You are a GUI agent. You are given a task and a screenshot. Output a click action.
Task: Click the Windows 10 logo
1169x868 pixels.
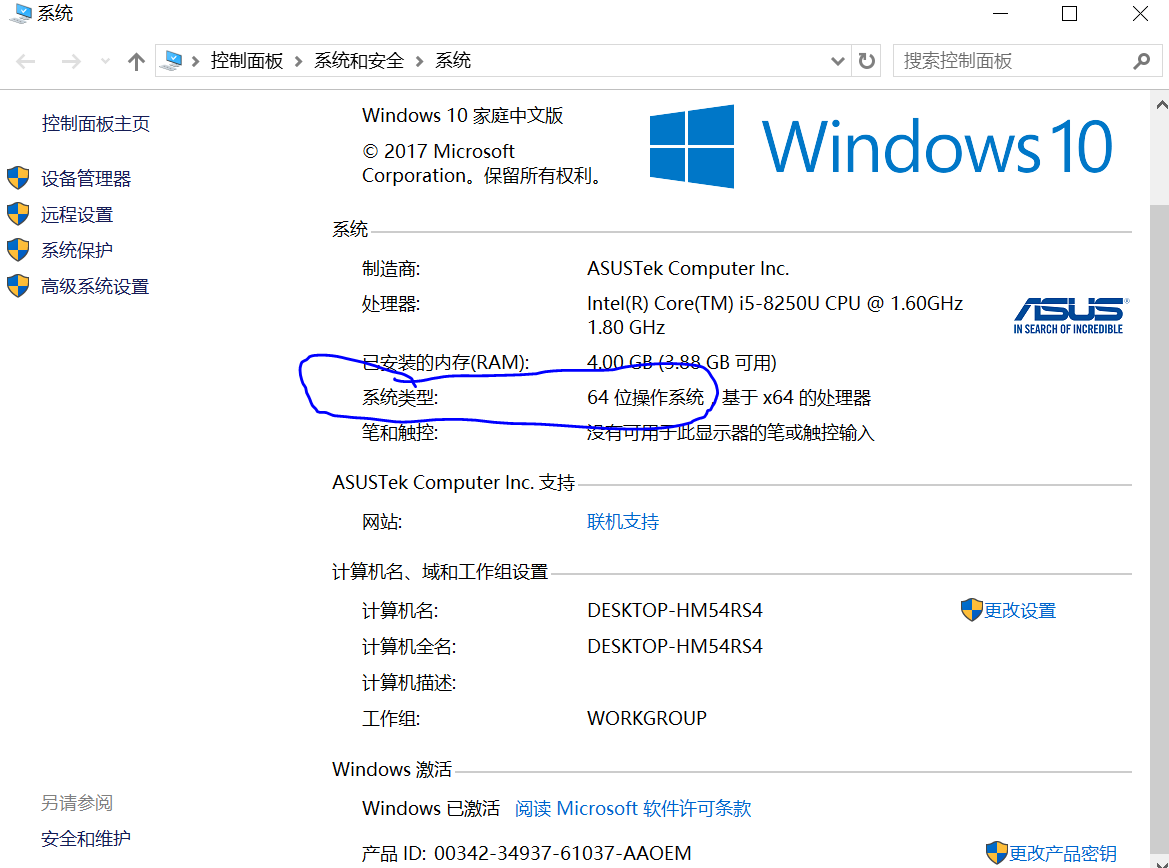(x=881, y=146)
